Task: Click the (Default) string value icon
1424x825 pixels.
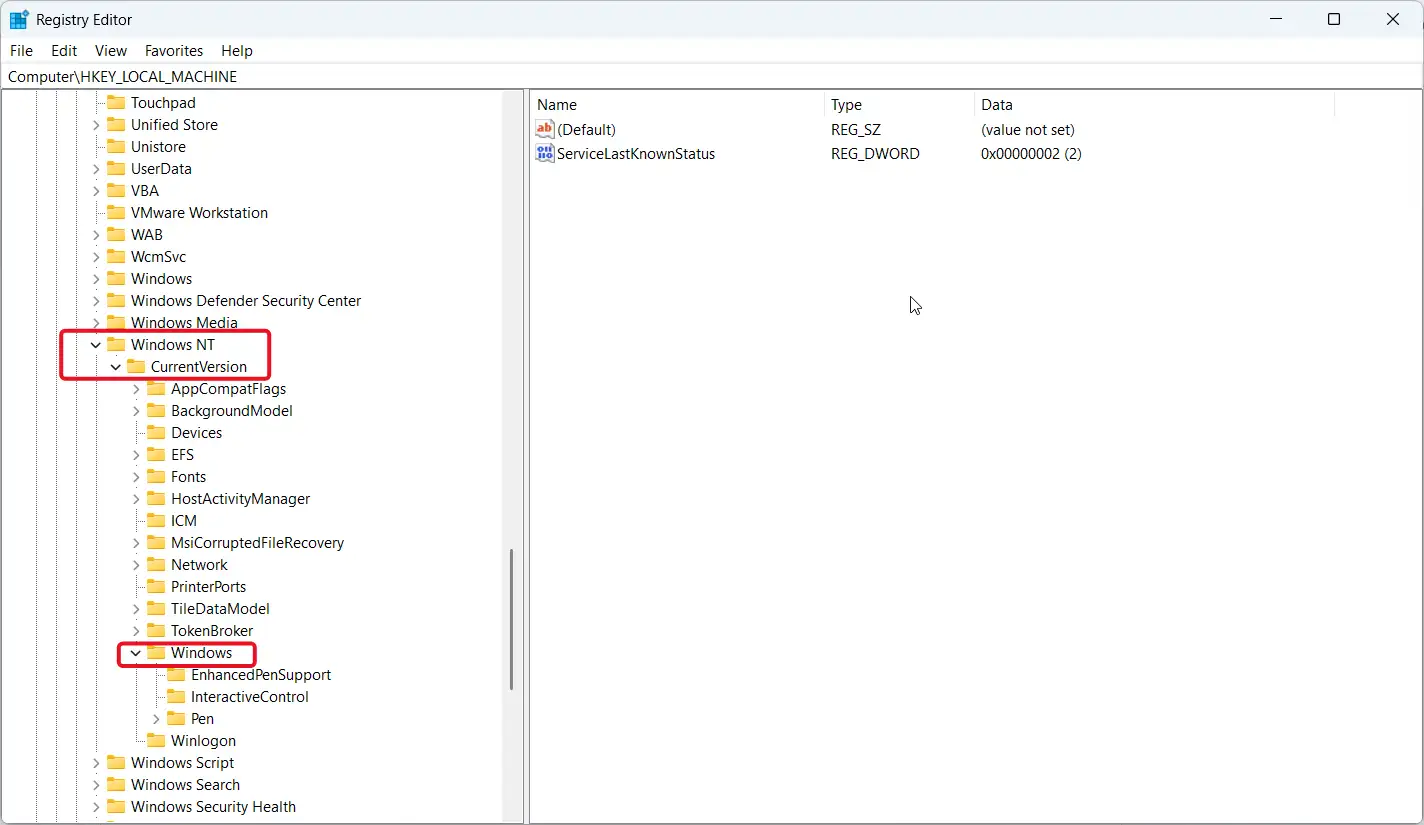Action: pyautogui.click(x=545, y=129)
